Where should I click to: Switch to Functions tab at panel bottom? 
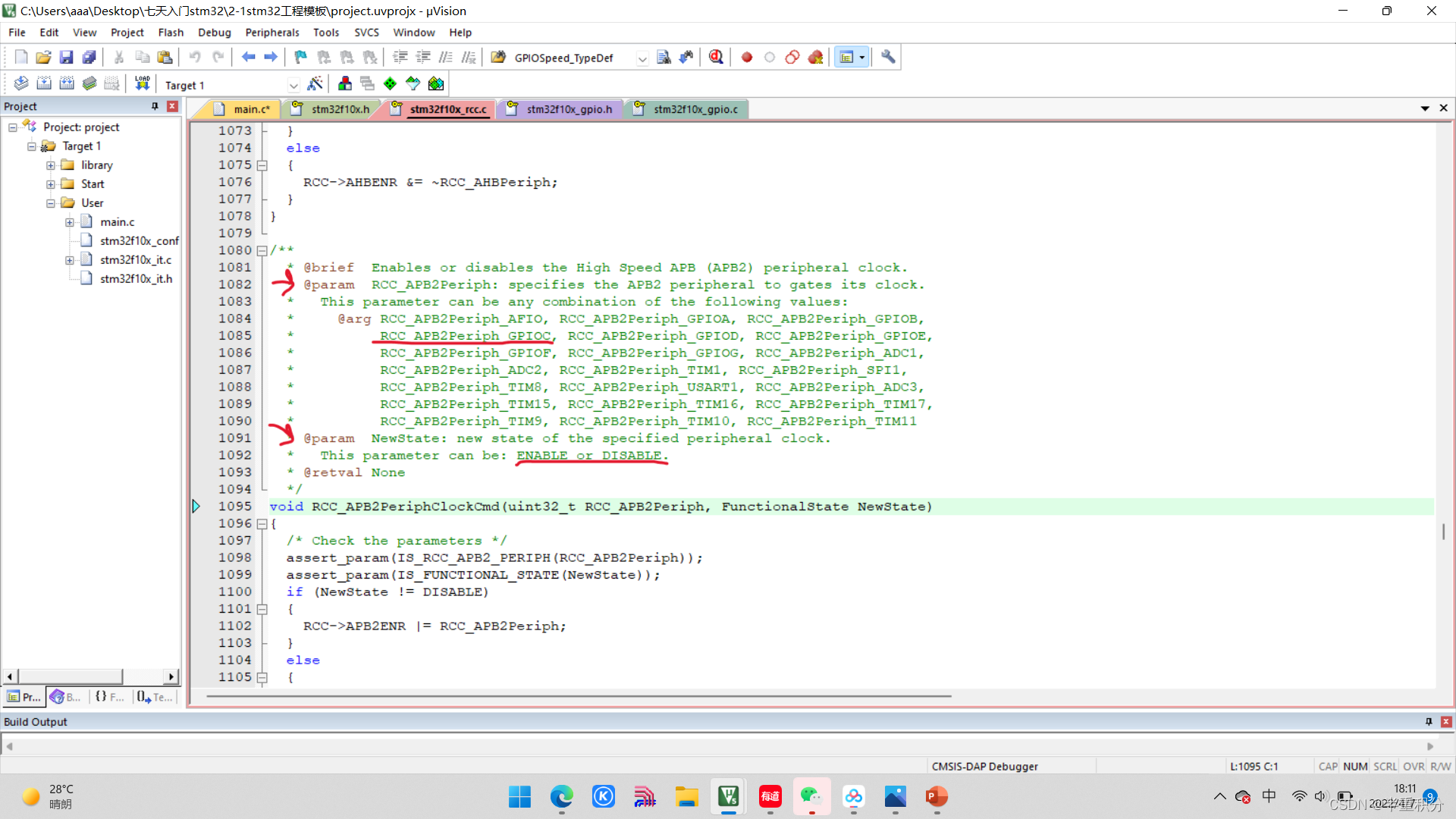(110, 697)
